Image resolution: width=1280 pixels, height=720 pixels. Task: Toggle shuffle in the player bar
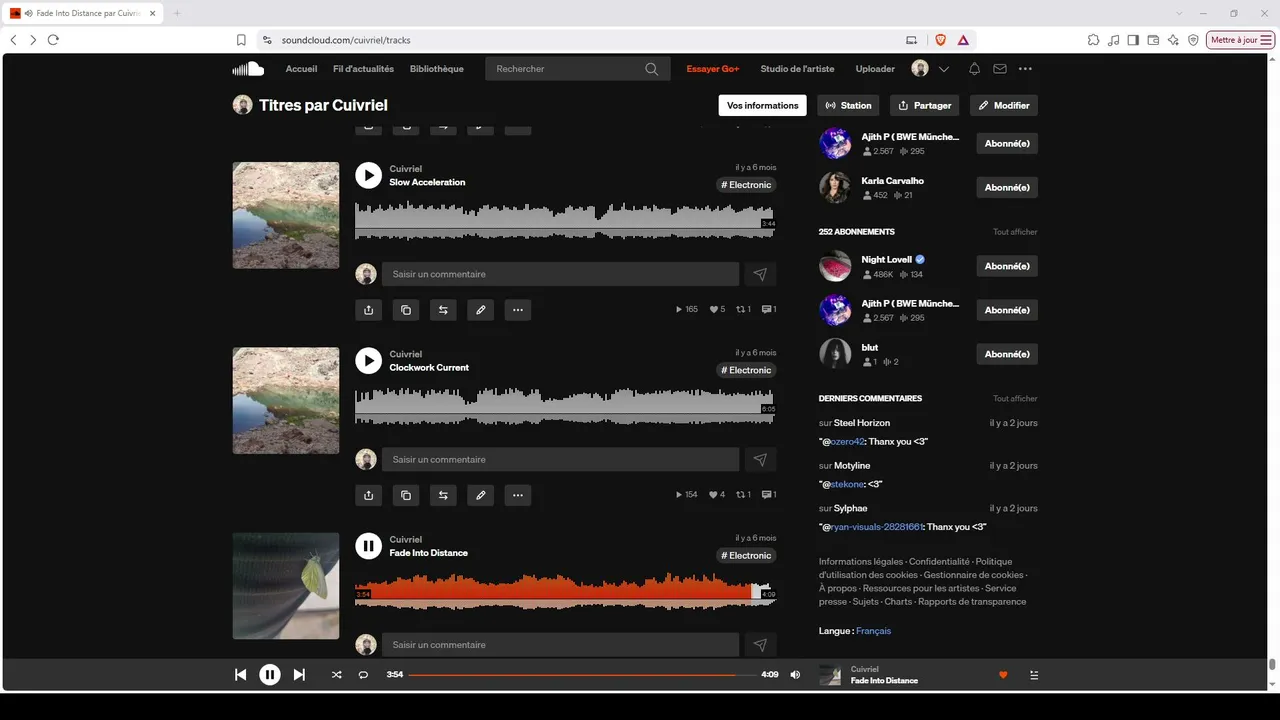coord(336,675)
